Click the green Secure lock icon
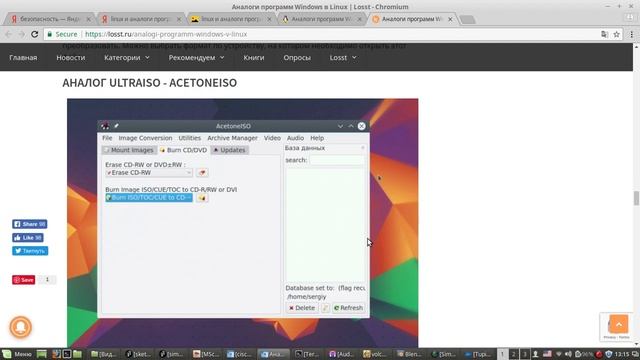 coord(49,34)
